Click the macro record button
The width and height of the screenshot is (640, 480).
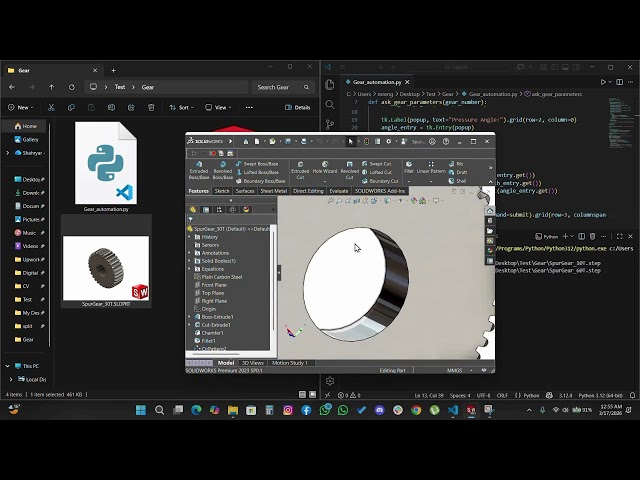212,153
